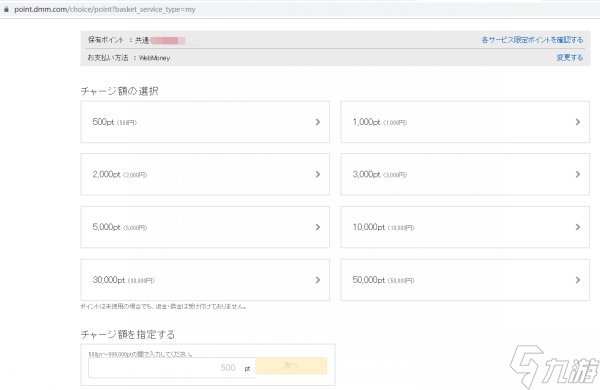
Task: Select the 5,000pt charge option
Action: (x=205, y=227)
